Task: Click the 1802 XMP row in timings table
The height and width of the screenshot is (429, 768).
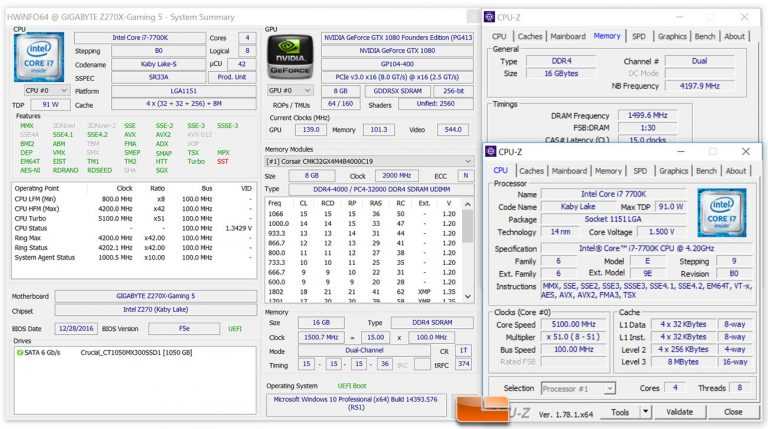Action: coord(363,292)
